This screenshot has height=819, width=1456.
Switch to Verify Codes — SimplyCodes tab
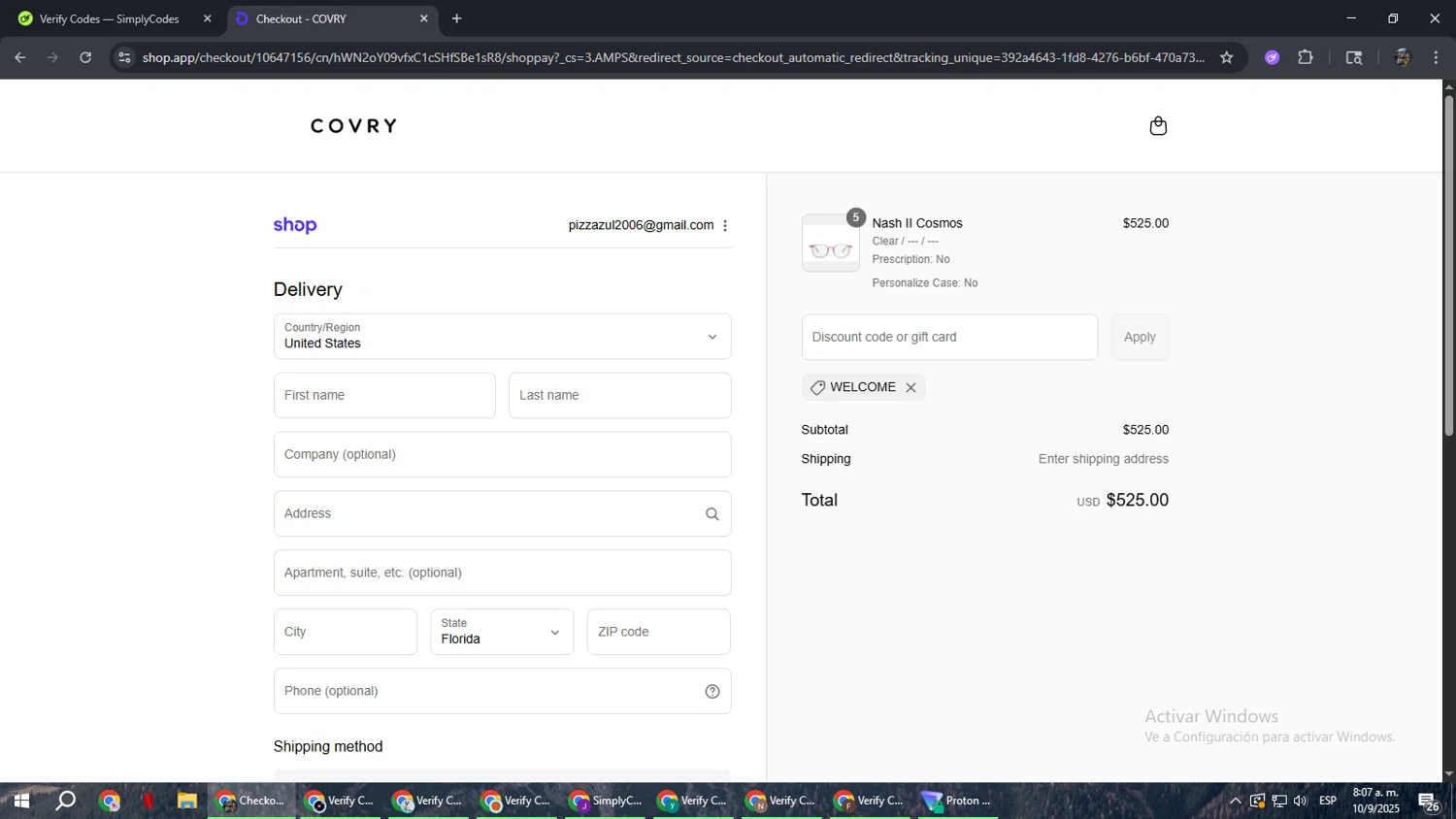(109, 18)
